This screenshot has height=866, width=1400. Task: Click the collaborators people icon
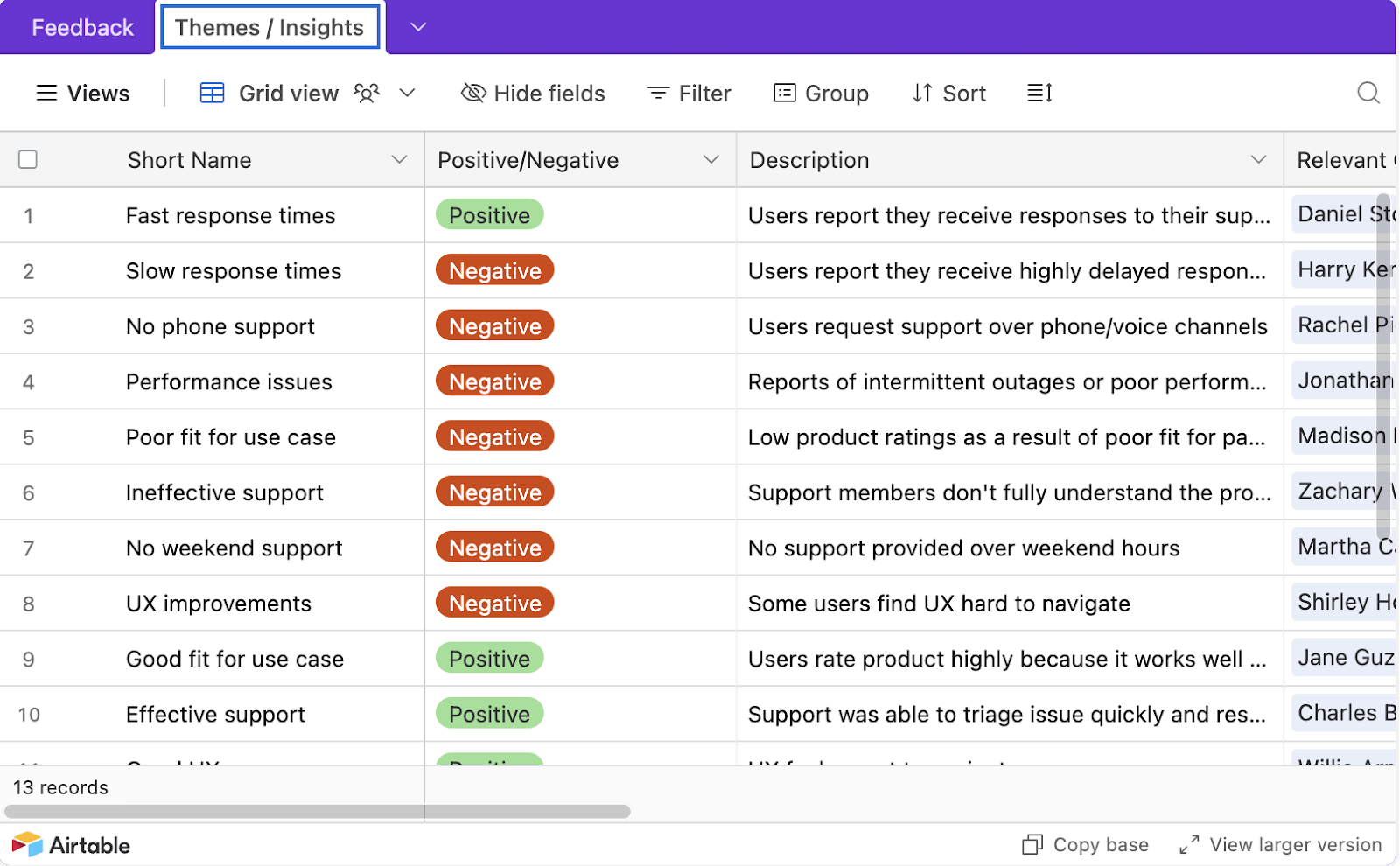click(x=367, y=93)
